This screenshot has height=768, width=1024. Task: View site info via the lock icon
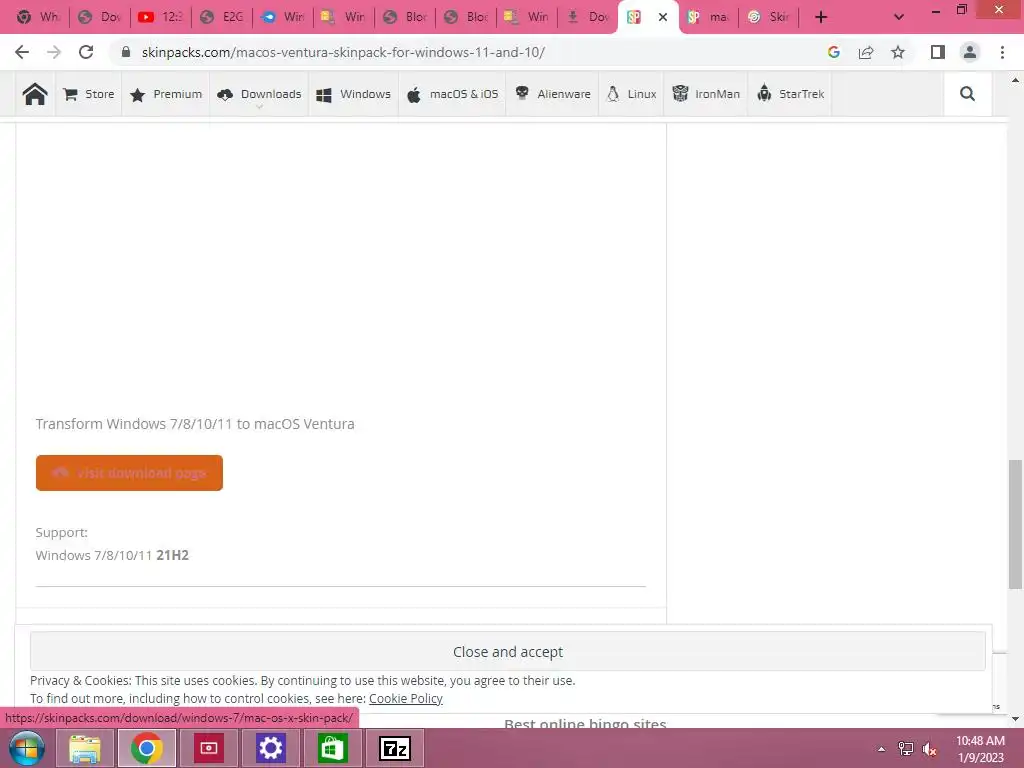pos(126,52)
